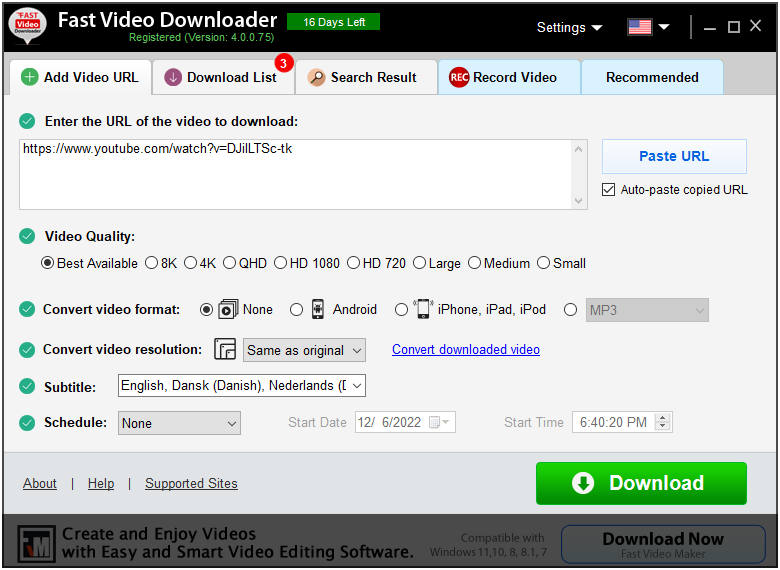780x570 pixels.
Task: Open the Schedule None dropdown
Action: pyautogui.click(x=179, y=423)
